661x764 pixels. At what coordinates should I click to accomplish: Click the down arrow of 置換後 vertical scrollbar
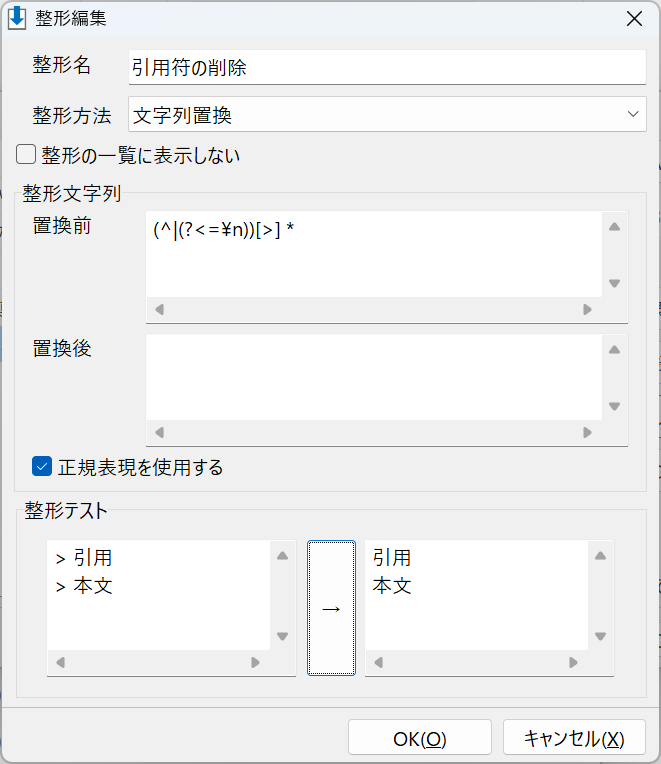614,406
